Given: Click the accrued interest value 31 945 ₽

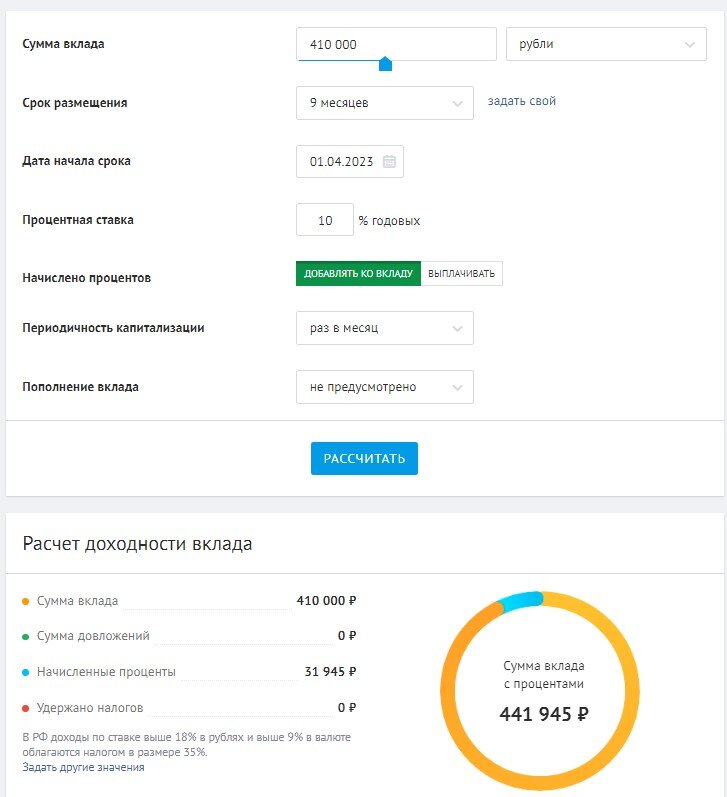Looking at the screenshot, I should point(330,672).
